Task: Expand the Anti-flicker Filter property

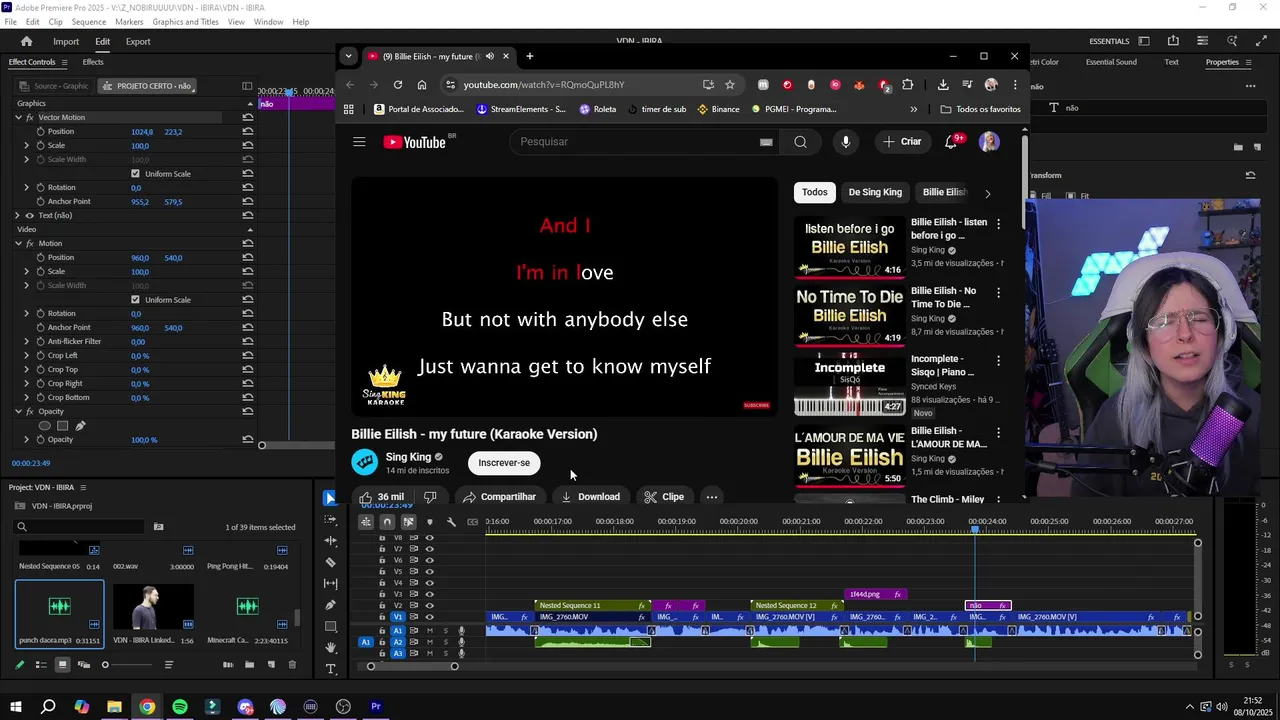Action: click(27, 342)
